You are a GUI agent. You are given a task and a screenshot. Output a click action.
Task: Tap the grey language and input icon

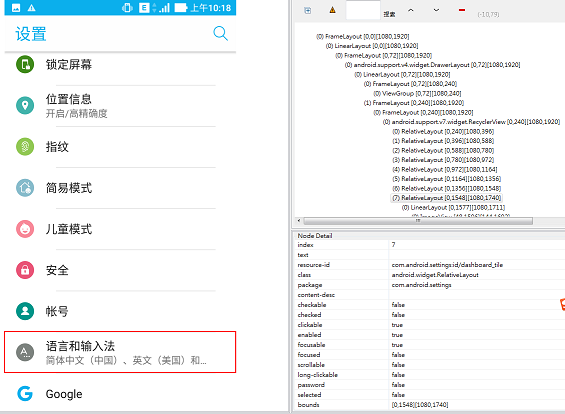coord(25,352)
